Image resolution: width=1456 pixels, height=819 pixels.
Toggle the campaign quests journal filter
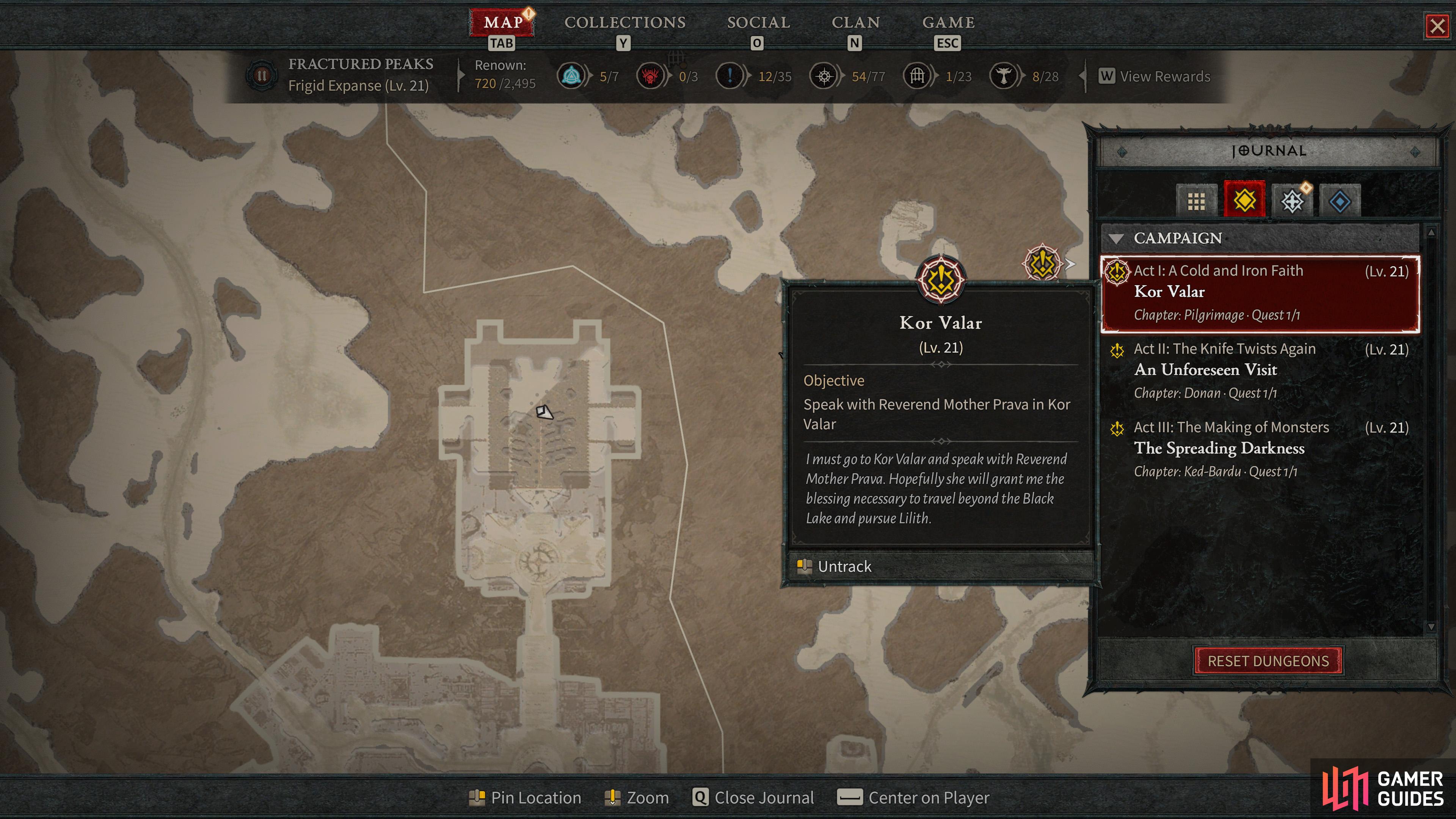(1244, 200)
